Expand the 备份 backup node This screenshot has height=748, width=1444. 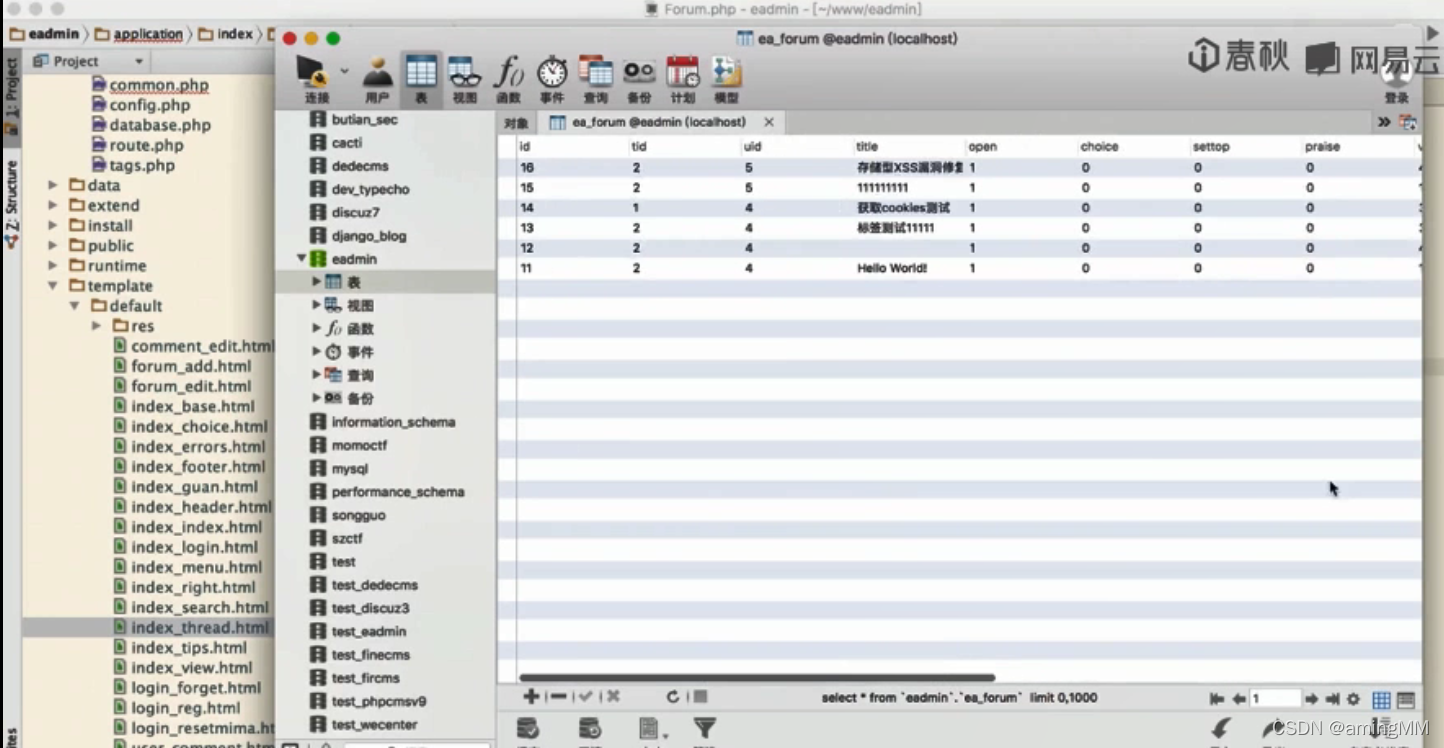(x=316, y=397)
